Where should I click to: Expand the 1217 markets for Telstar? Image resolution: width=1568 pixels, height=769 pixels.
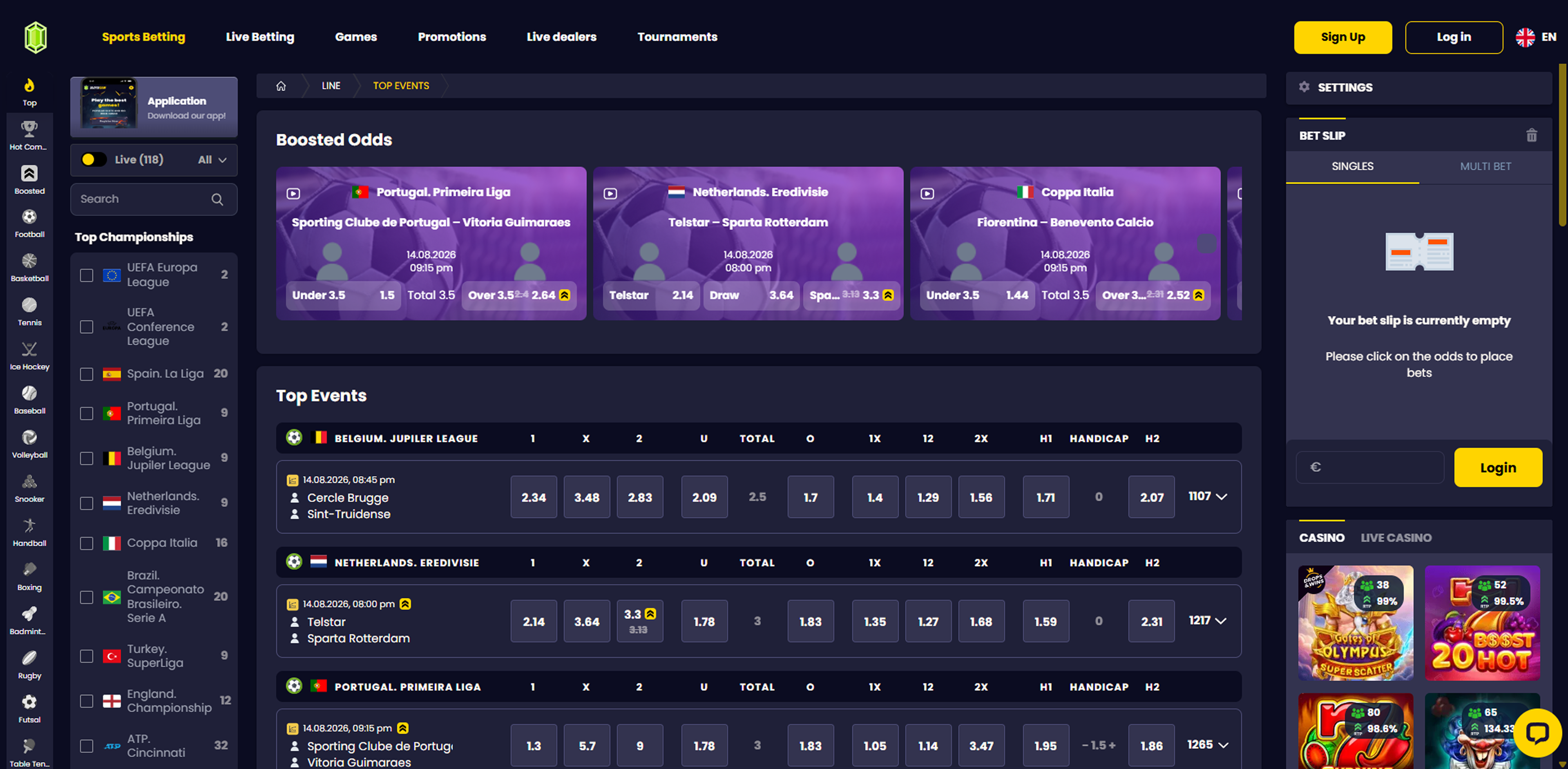coord(1208,620)
